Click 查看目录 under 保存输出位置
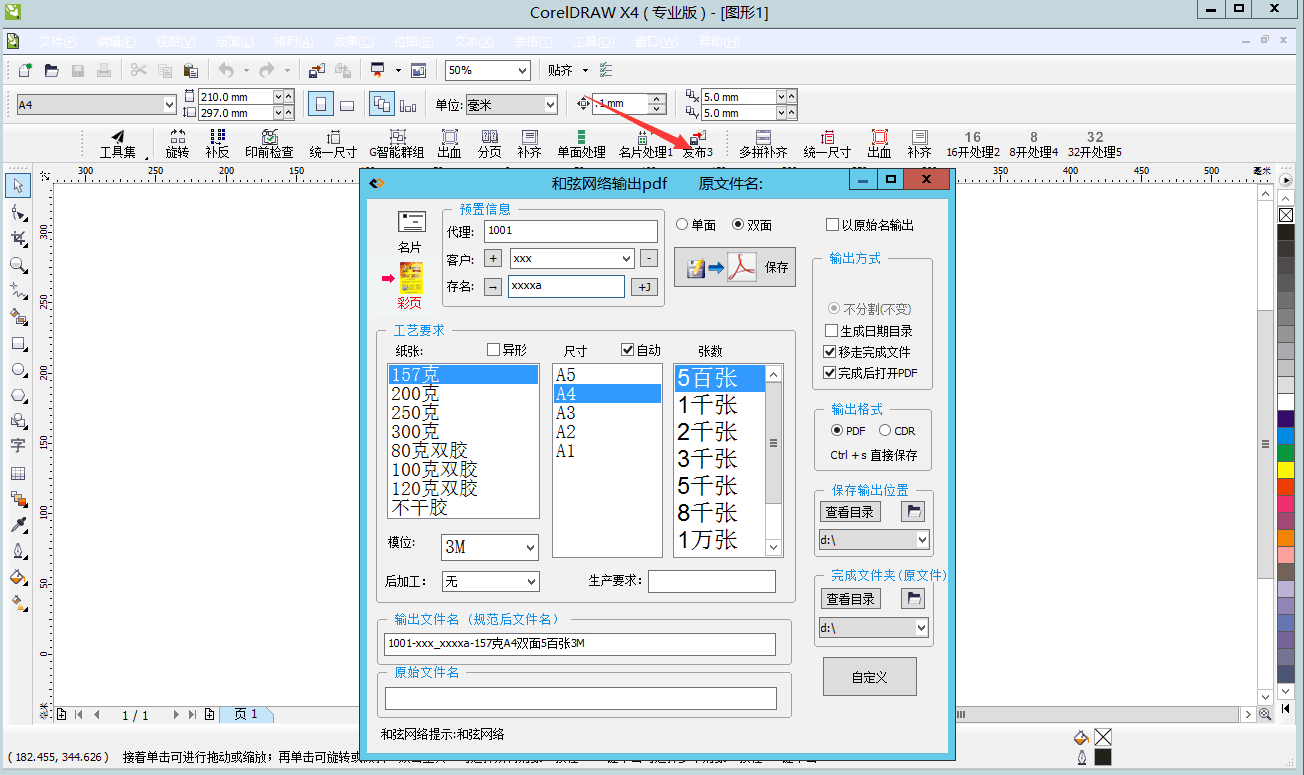 850,511
